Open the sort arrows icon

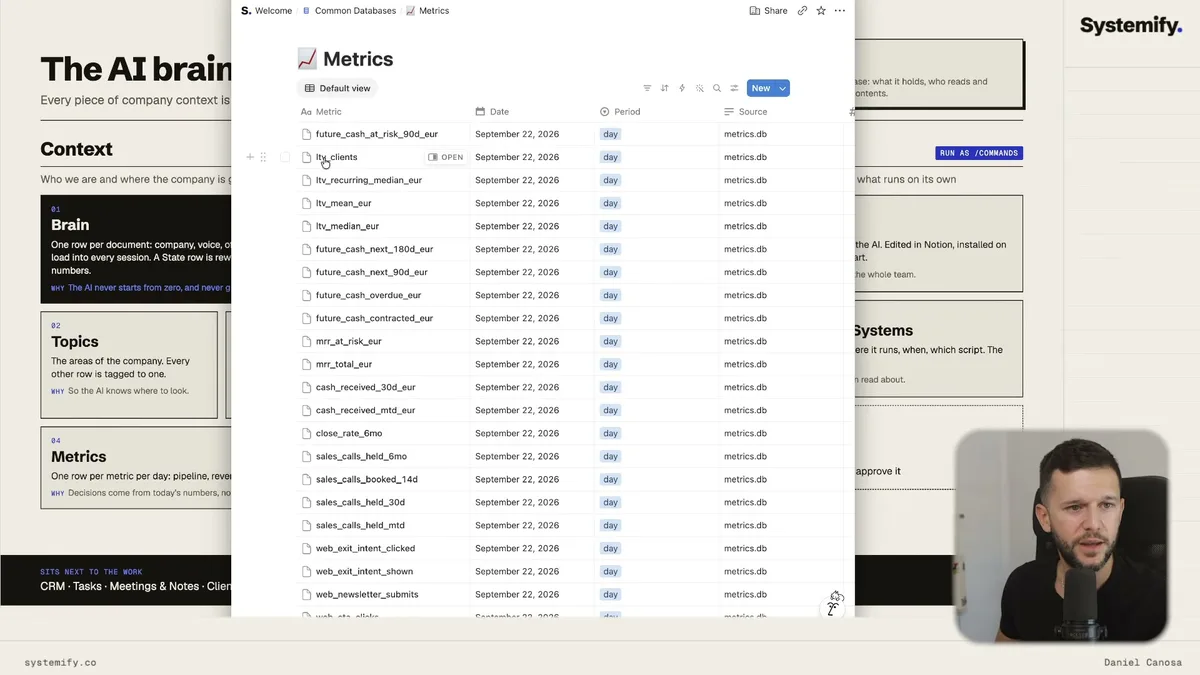click(664, 88)
